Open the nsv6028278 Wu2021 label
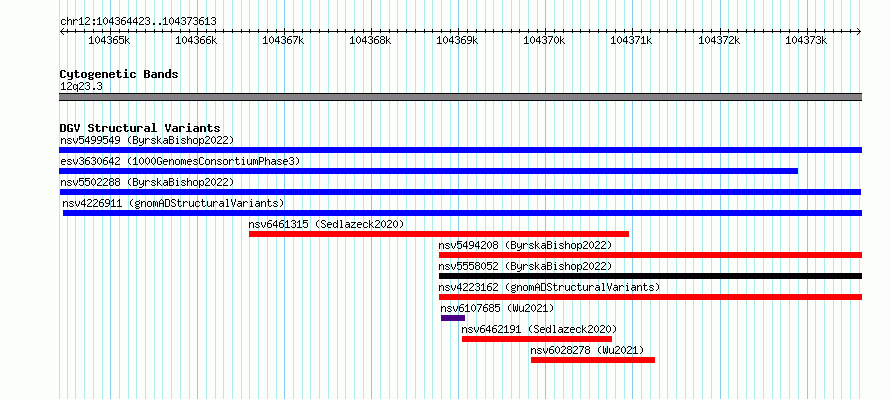This screenshot has width=890, height=399. 587,350
